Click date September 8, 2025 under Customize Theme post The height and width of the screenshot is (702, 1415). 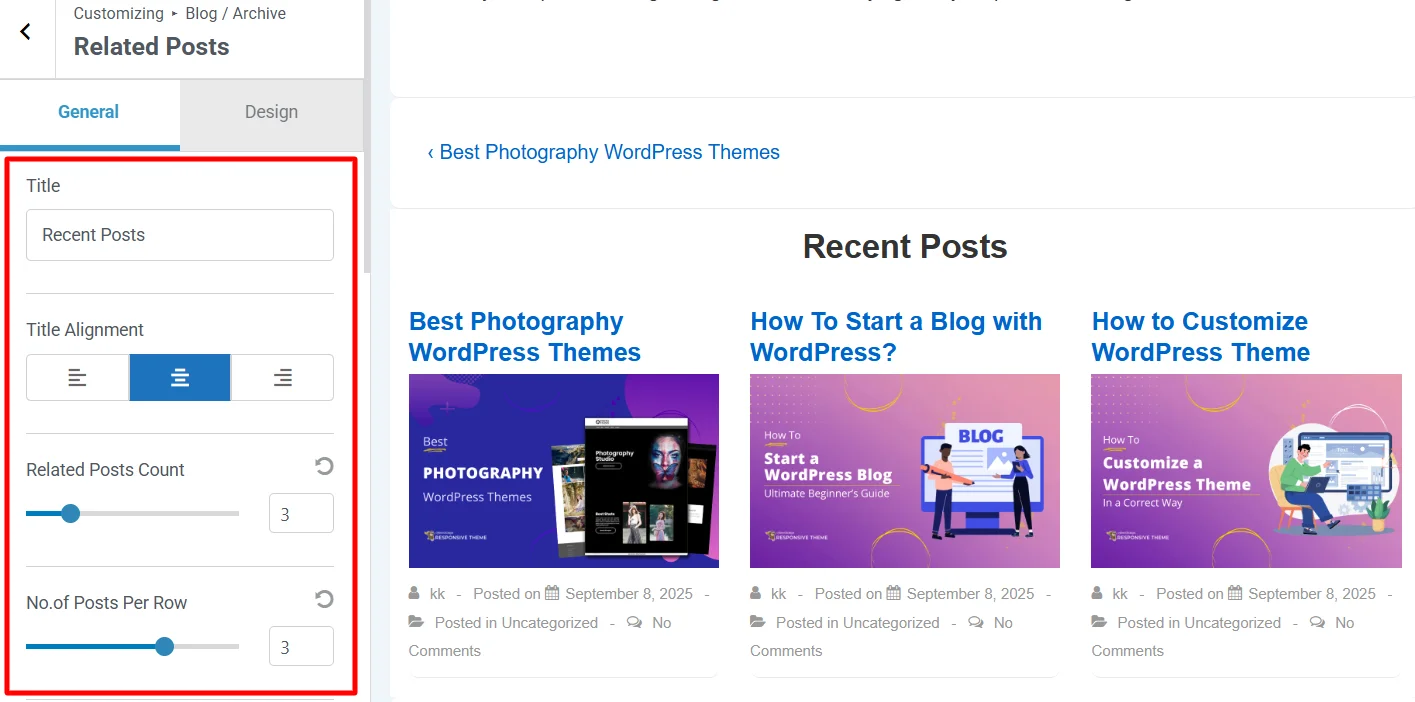[1312, 594]
